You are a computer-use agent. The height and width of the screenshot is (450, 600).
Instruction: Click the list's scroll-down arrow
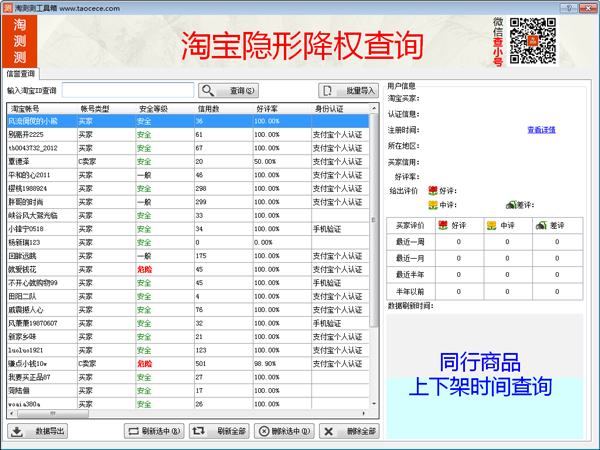tap(374, 404)
